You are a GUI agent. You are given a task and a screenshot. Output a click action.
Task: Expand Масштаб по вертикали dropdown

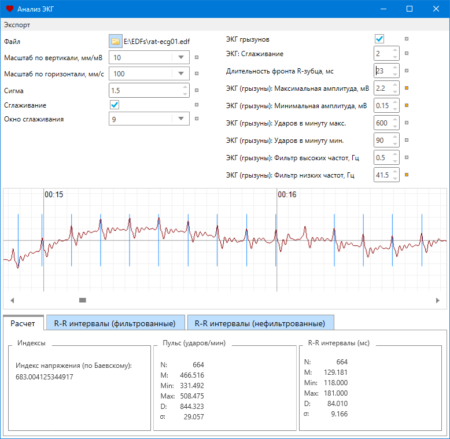coord(181,57)
